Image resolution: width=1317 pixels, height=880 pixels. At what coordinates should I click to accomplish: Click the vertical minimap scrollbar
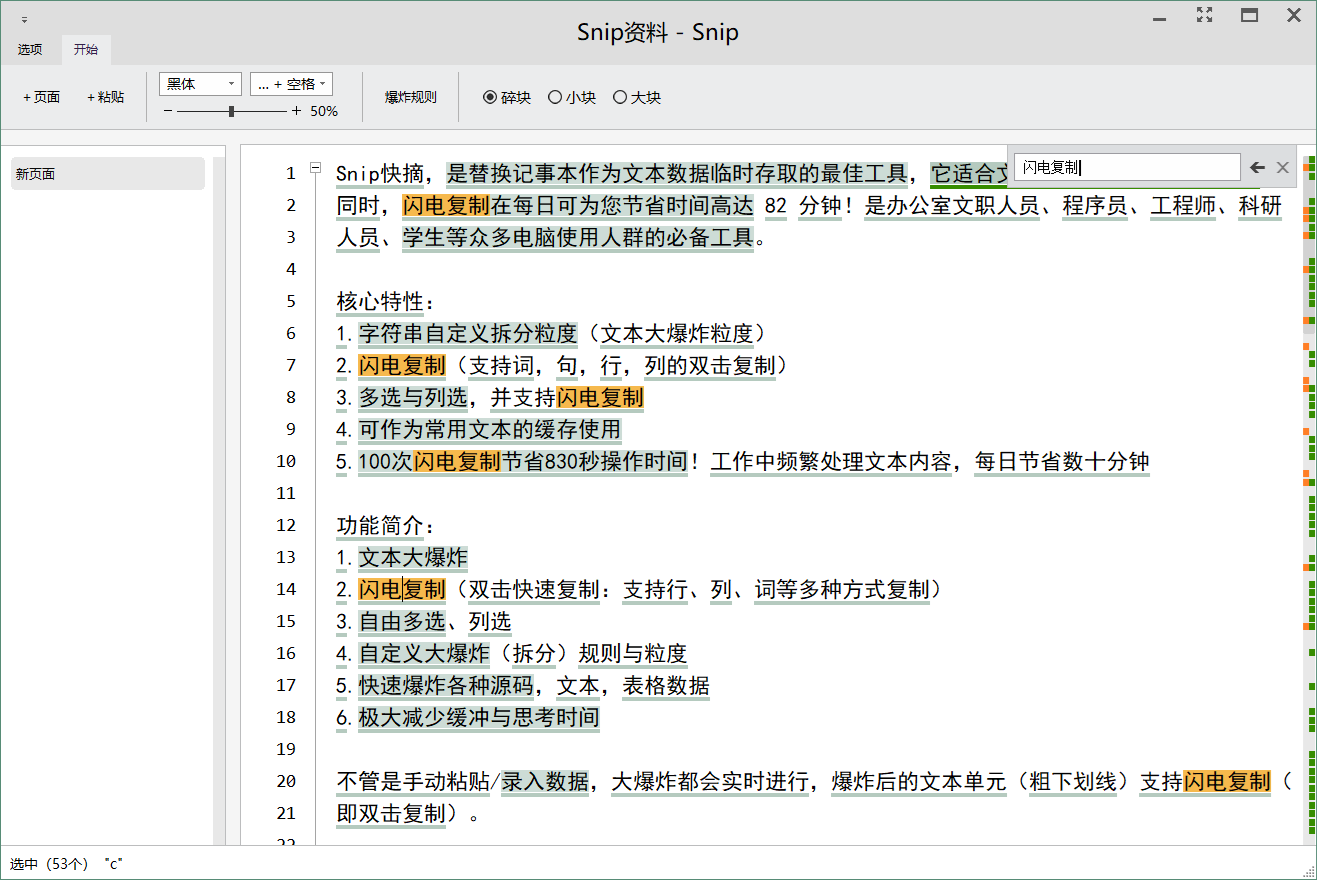(1309, 493)
